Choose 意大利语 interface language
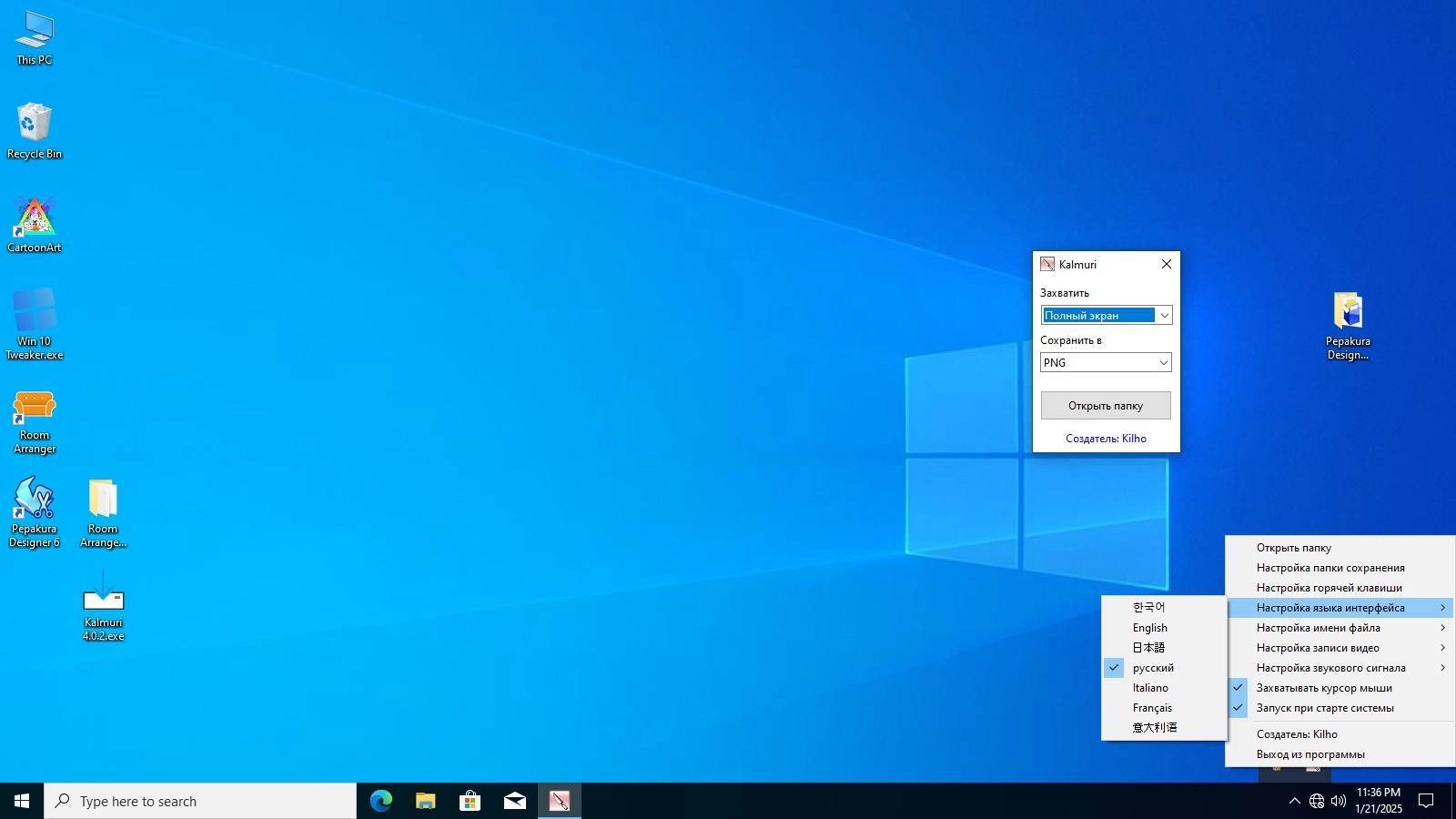This screenshot has width=1456, height=819. (x=1164, y=728)
